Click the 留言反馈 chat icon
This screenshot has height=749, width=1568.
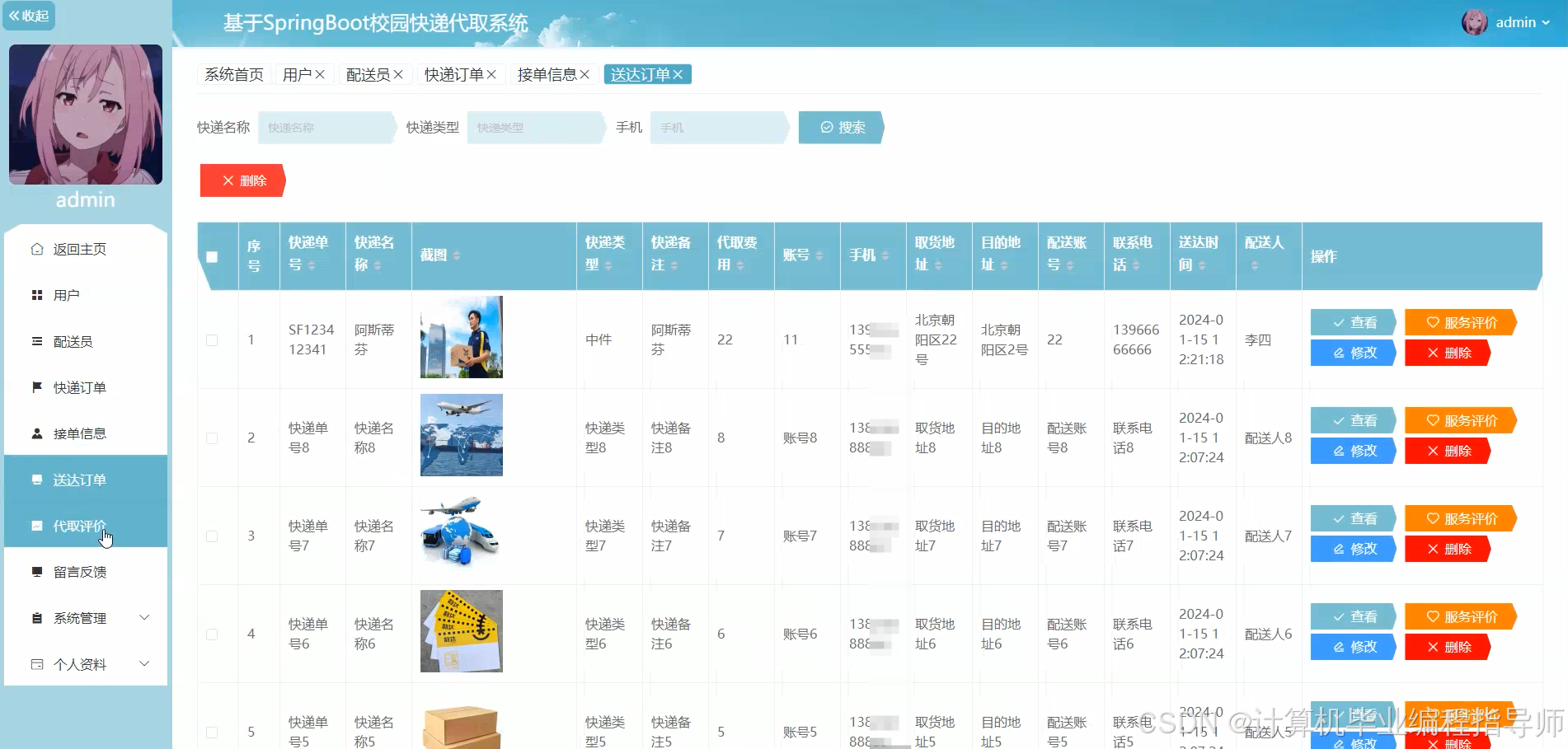(36, 571)
